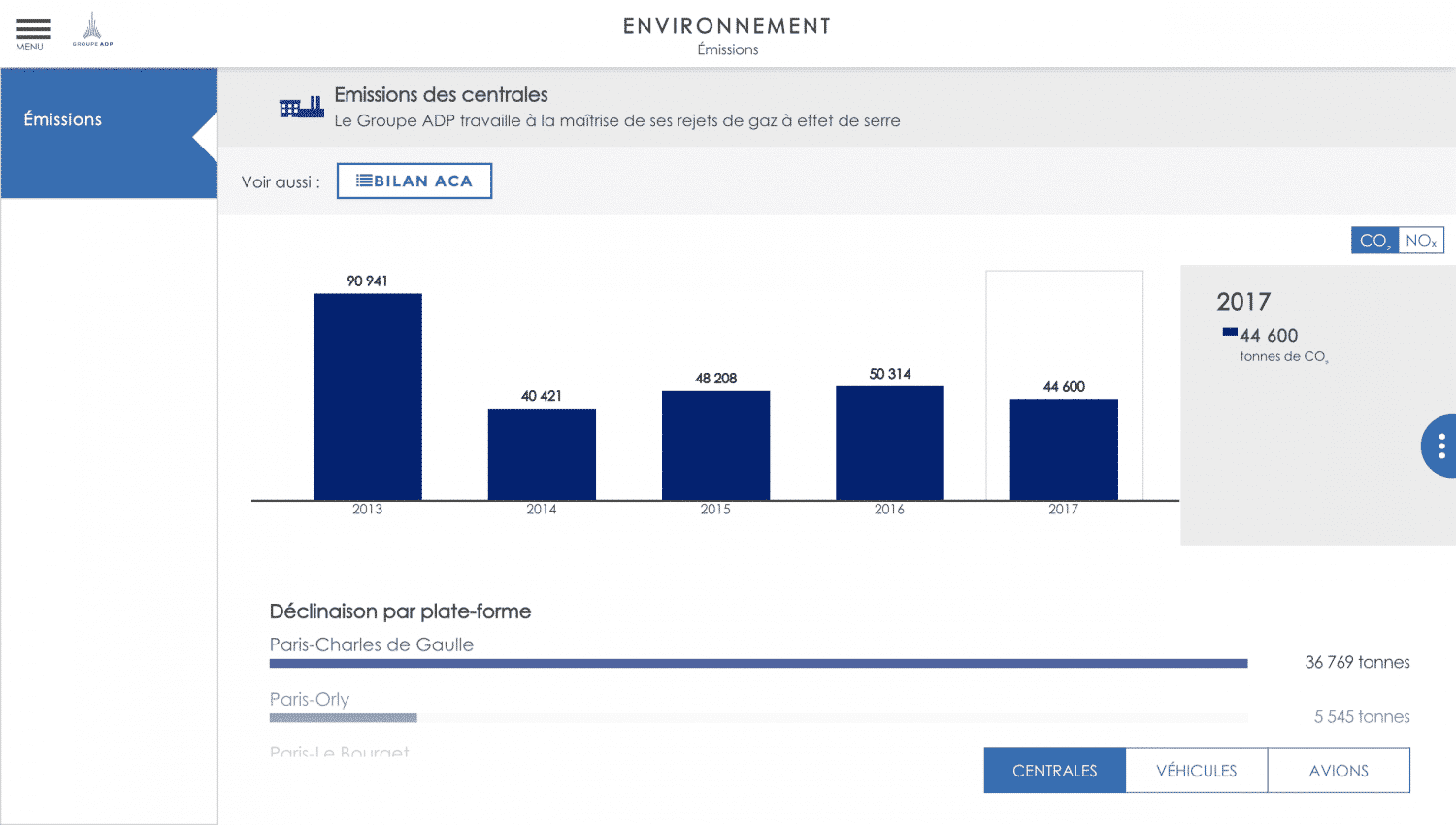This screenshot has height=825, width=1456.
Task: Pick the 2016 bar showing 50 314
Action: pos(889,444)
